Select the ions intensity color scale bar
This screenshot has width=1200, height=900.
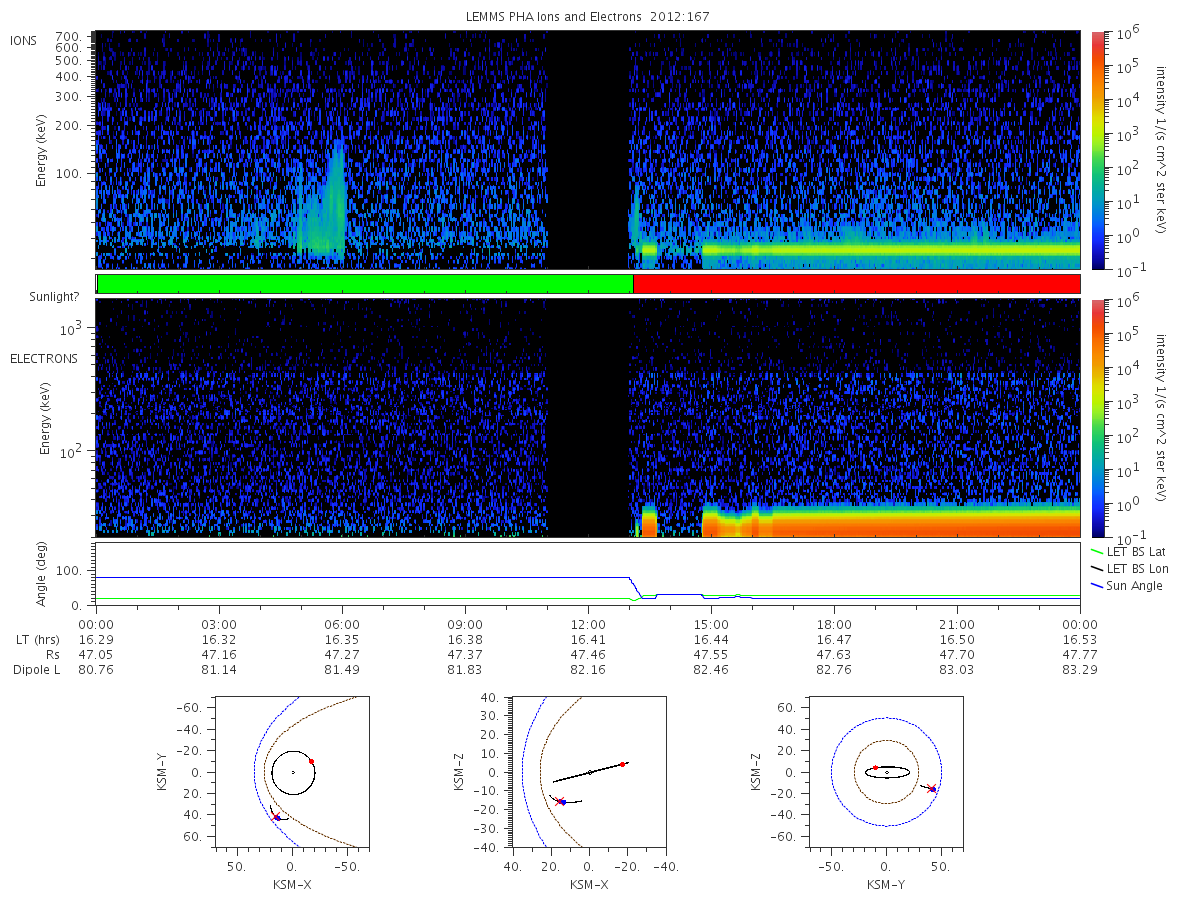point(1097,150)
